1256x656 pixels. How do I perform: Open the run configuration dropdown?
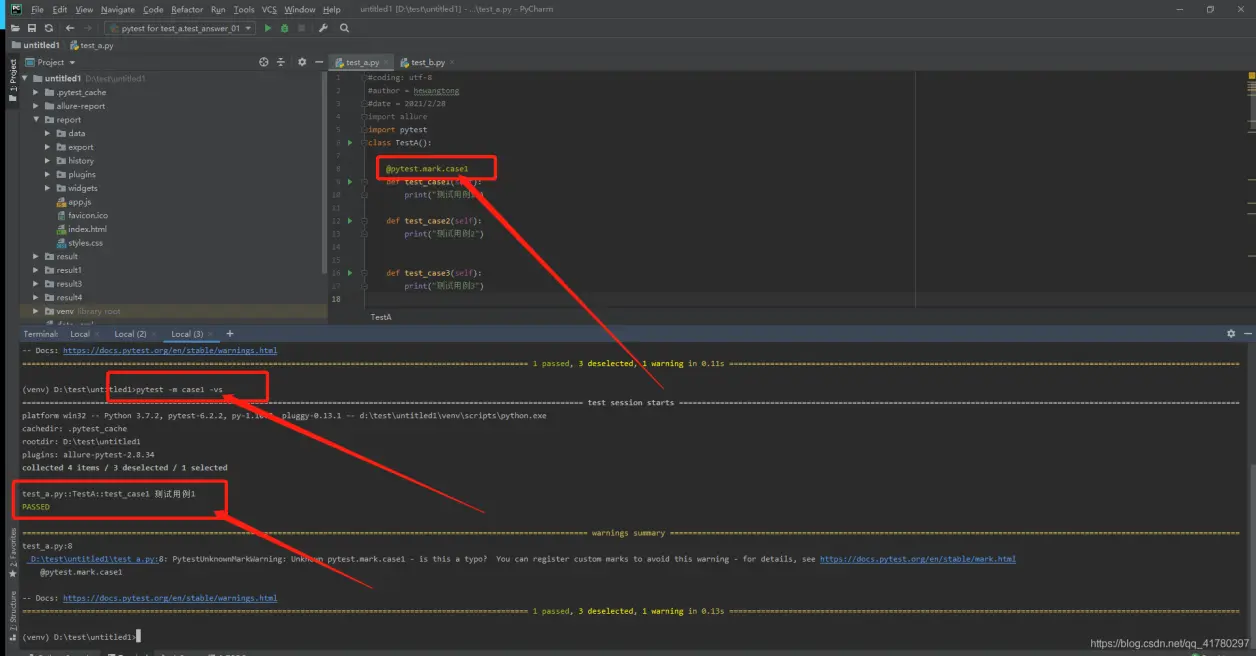pyautogui.click(x=180, y=28)
